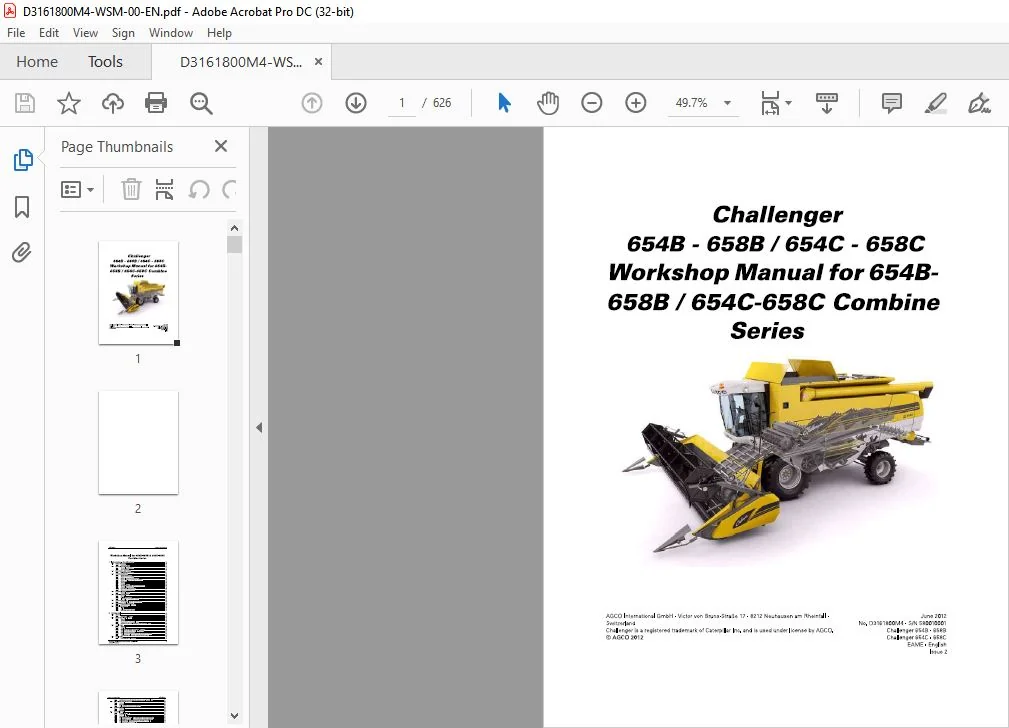Image resolution: width=1009 pixels, height=728 pixels.
Task: Click the Print file icon
Action: coord(156,103)
